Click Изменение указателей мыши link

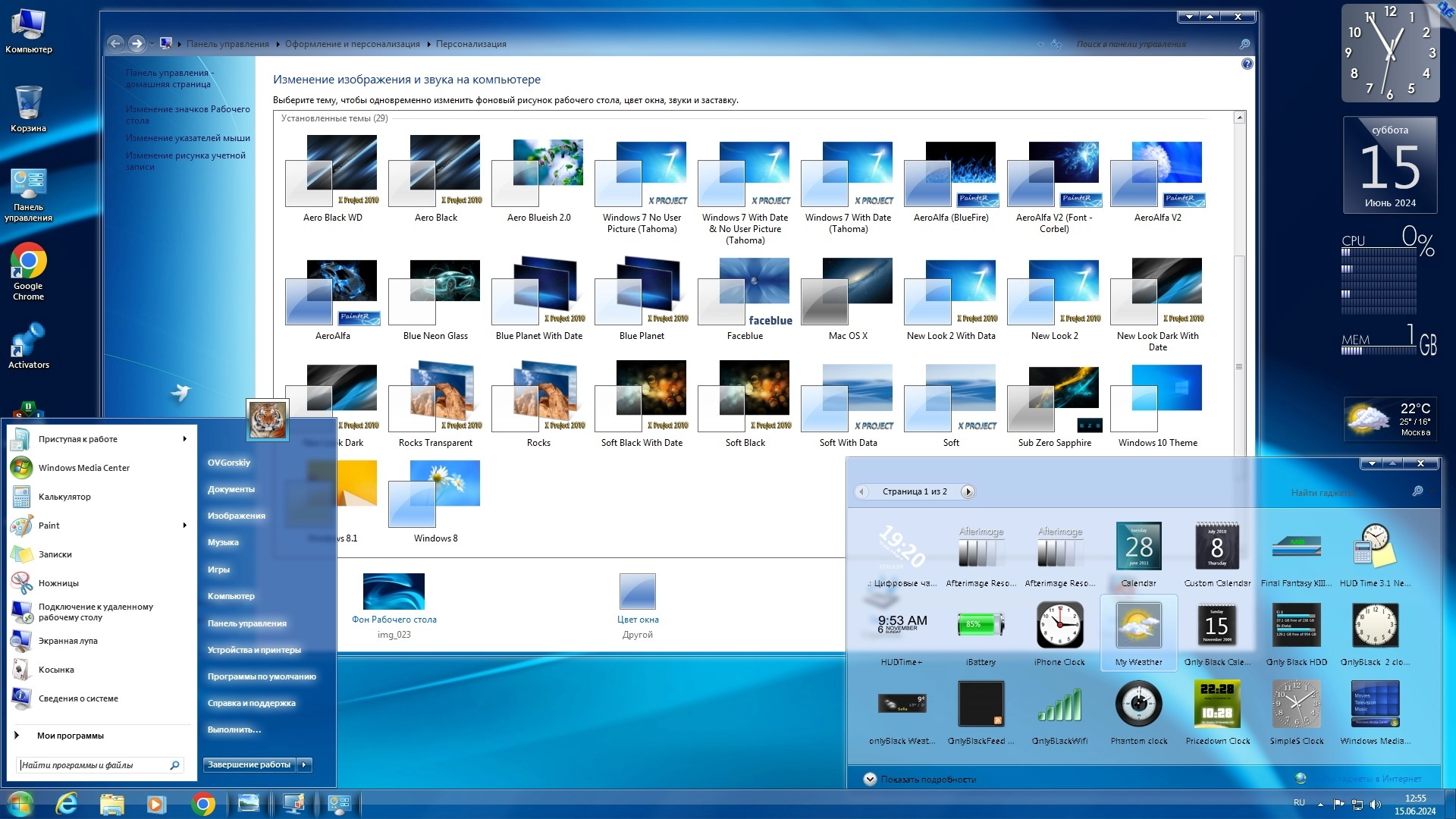[x=187, y=138]
